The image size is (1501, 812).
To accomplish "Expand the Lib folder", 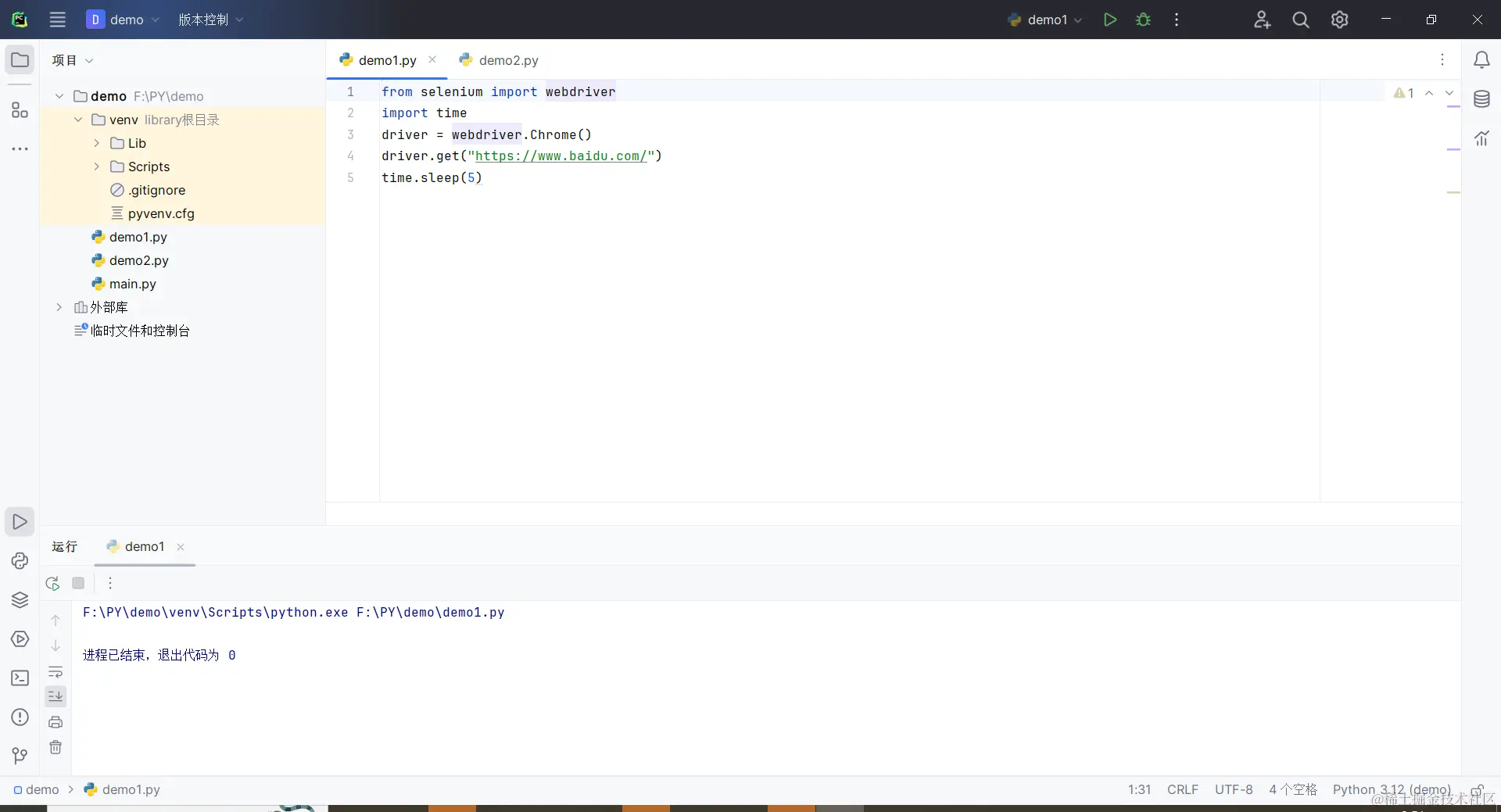I will point(97,143).
